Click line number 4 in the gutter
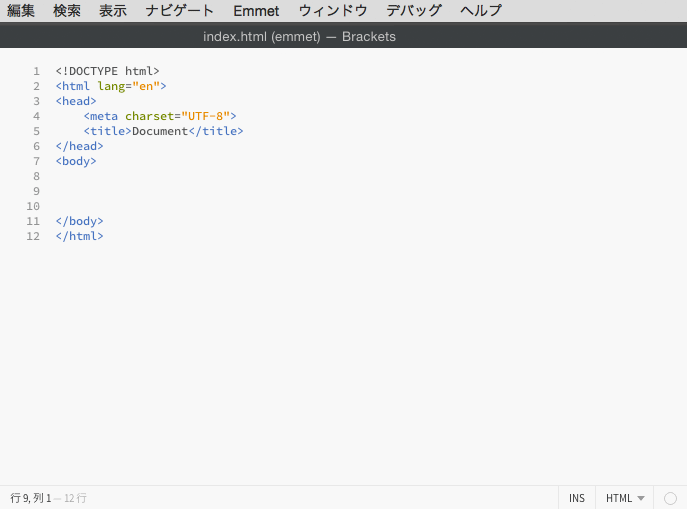This screenshot has height=509, width=687. tap(36, 116)
